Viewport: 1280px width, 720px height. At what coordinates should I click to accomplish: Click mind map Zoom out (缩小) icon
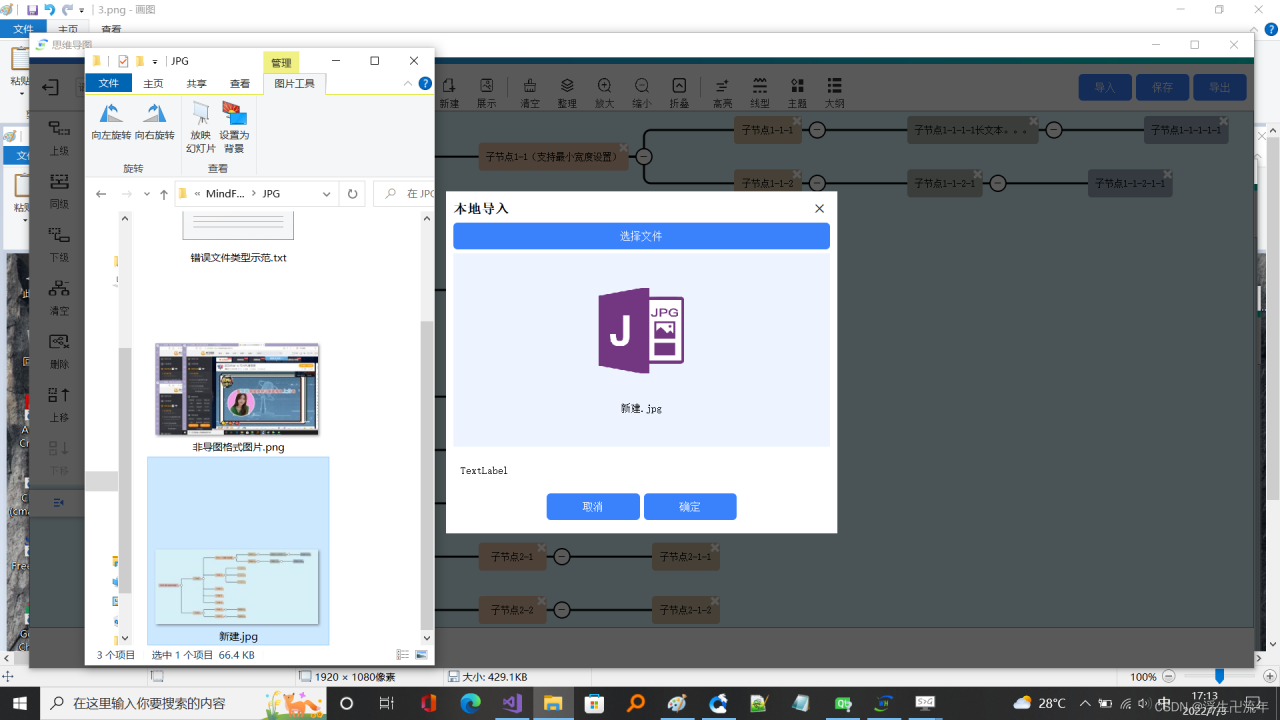pos(642,93)
